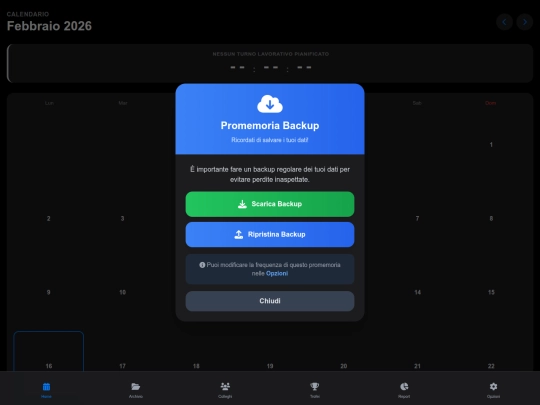This screenshot has height=405, width=540.
Task: Click the Febbraio 2026 month title
Action: coord(49,26)
